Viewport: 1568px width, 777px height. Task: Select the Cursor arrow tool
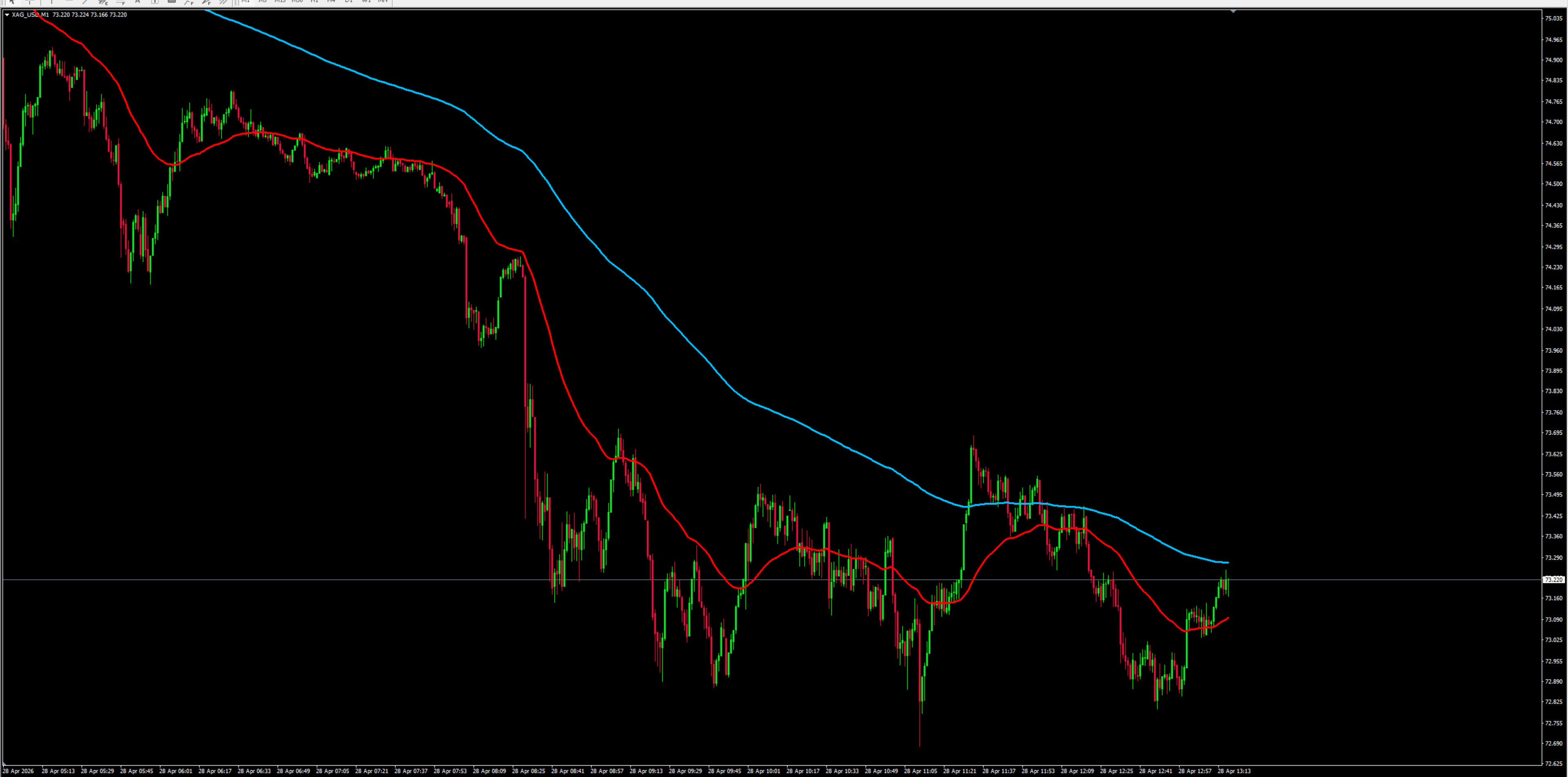[x=11, y=2]
